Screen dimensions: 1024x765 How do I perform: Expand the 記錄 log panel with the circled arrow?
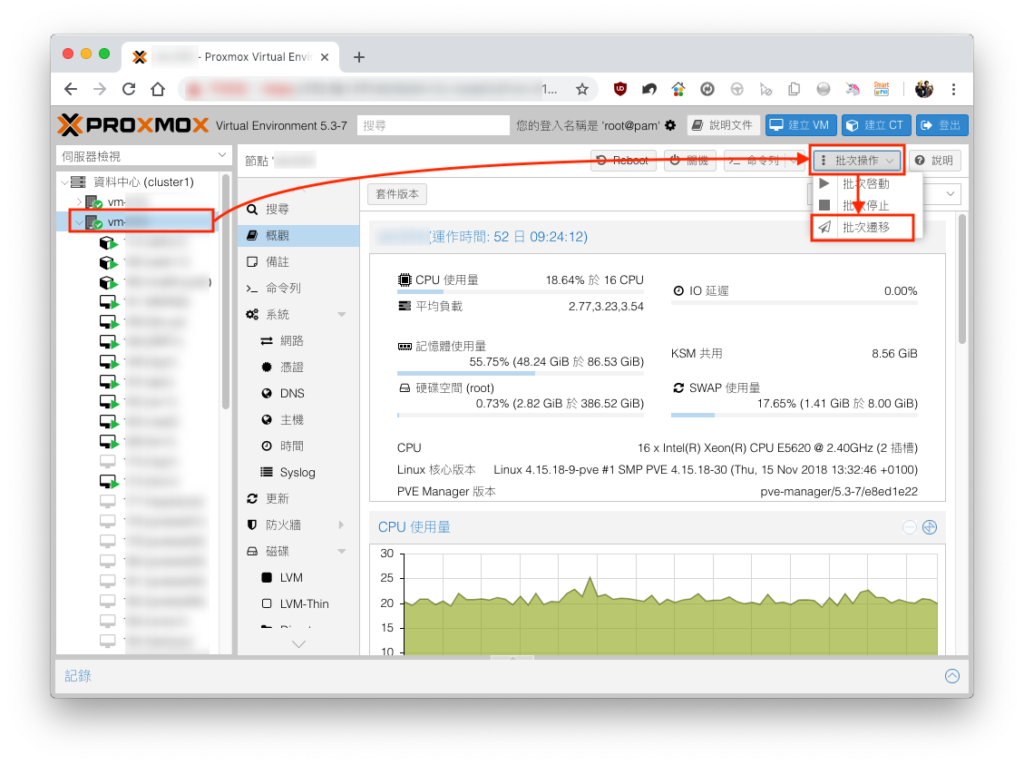coord(952,676)
